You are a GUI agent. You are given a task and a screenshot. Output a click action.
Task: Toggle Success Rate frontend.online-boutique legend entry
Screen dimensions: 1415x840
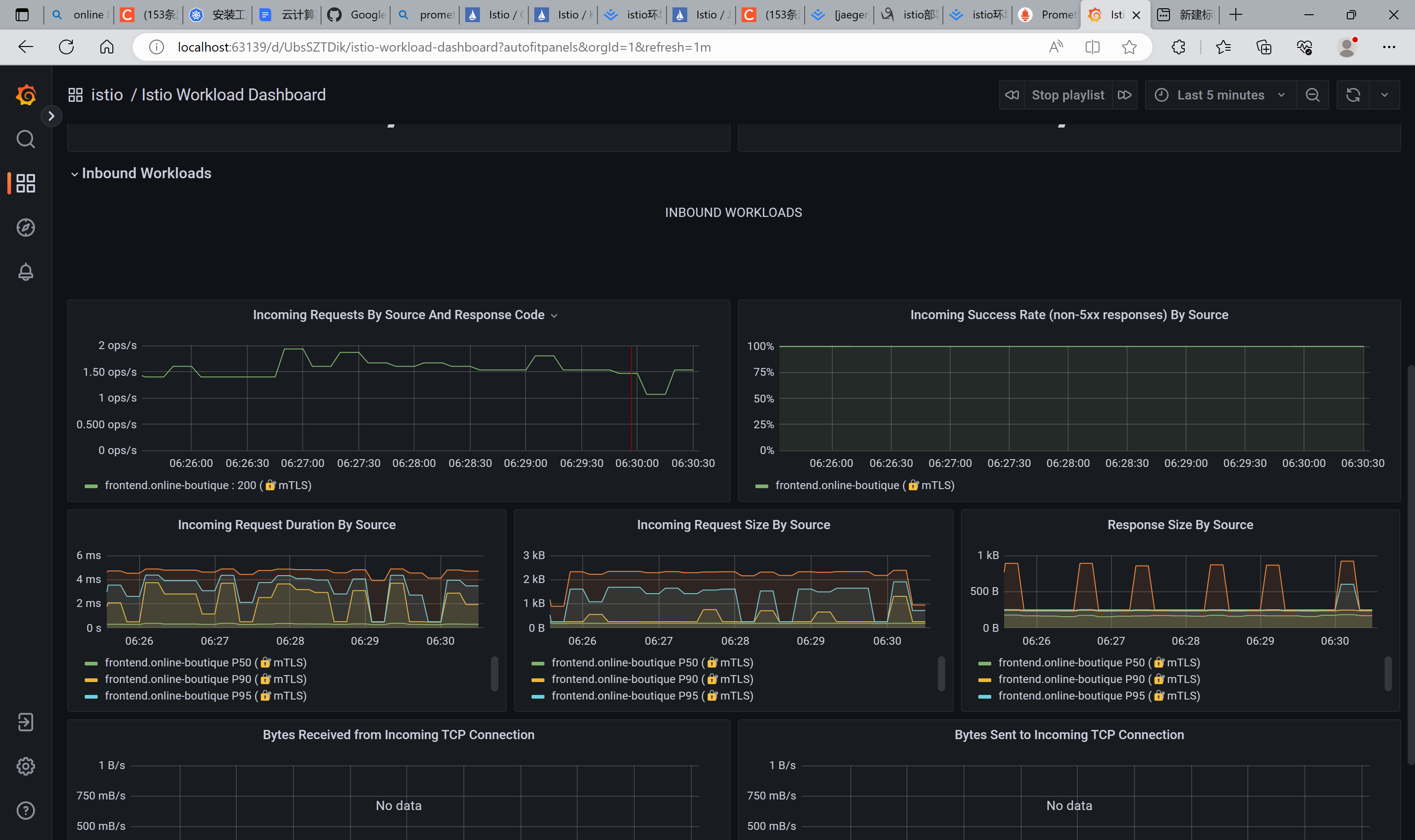pos(864,485)
